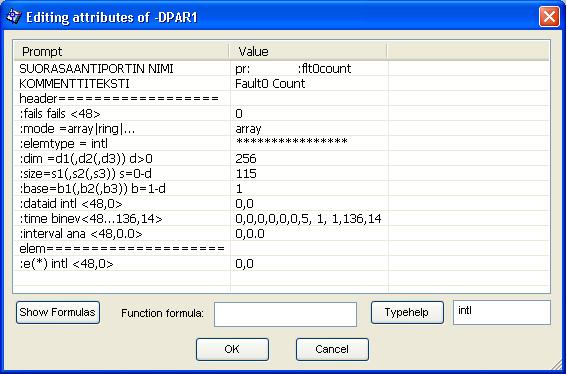Select the SUORASAANTIPORTIN NIMI prompt row
The image size is (567, 374).
[x=96, y=69]
